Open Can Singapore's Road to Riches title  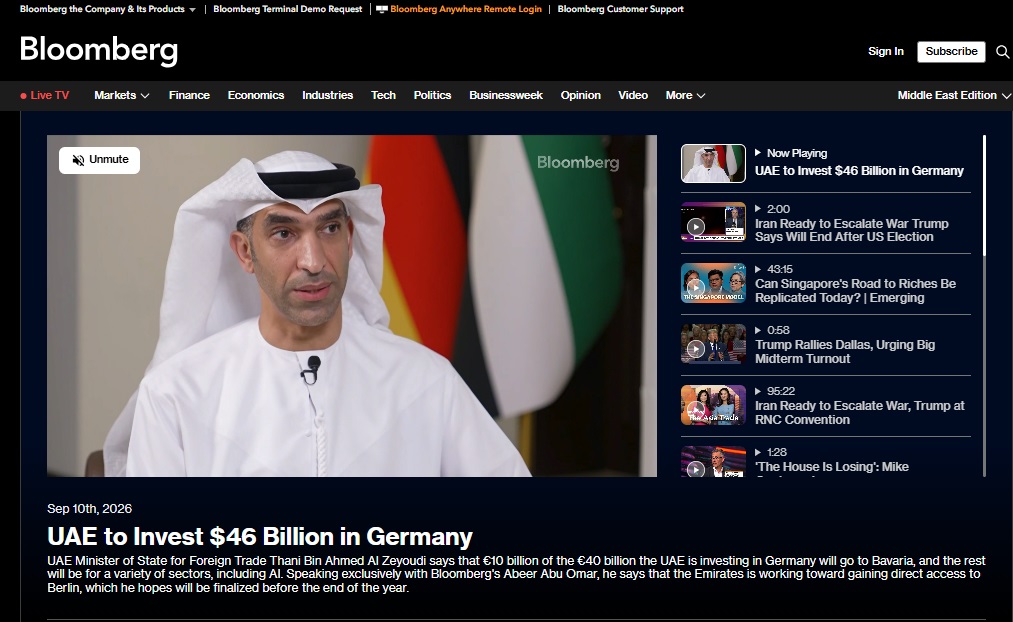855,291
